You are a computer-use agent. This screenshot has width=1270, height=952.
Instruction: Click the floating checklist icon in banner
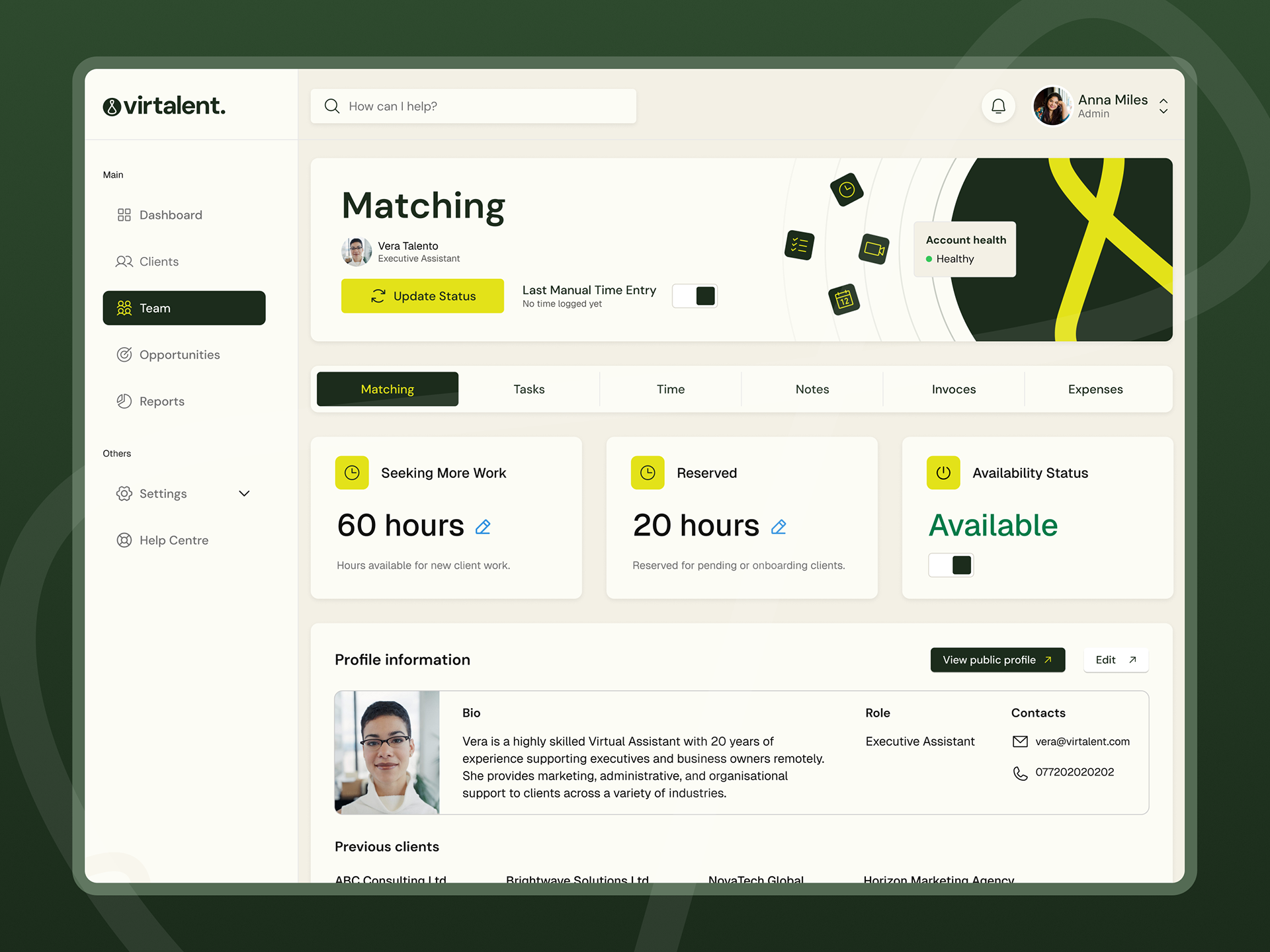click(x=799, y=245)
